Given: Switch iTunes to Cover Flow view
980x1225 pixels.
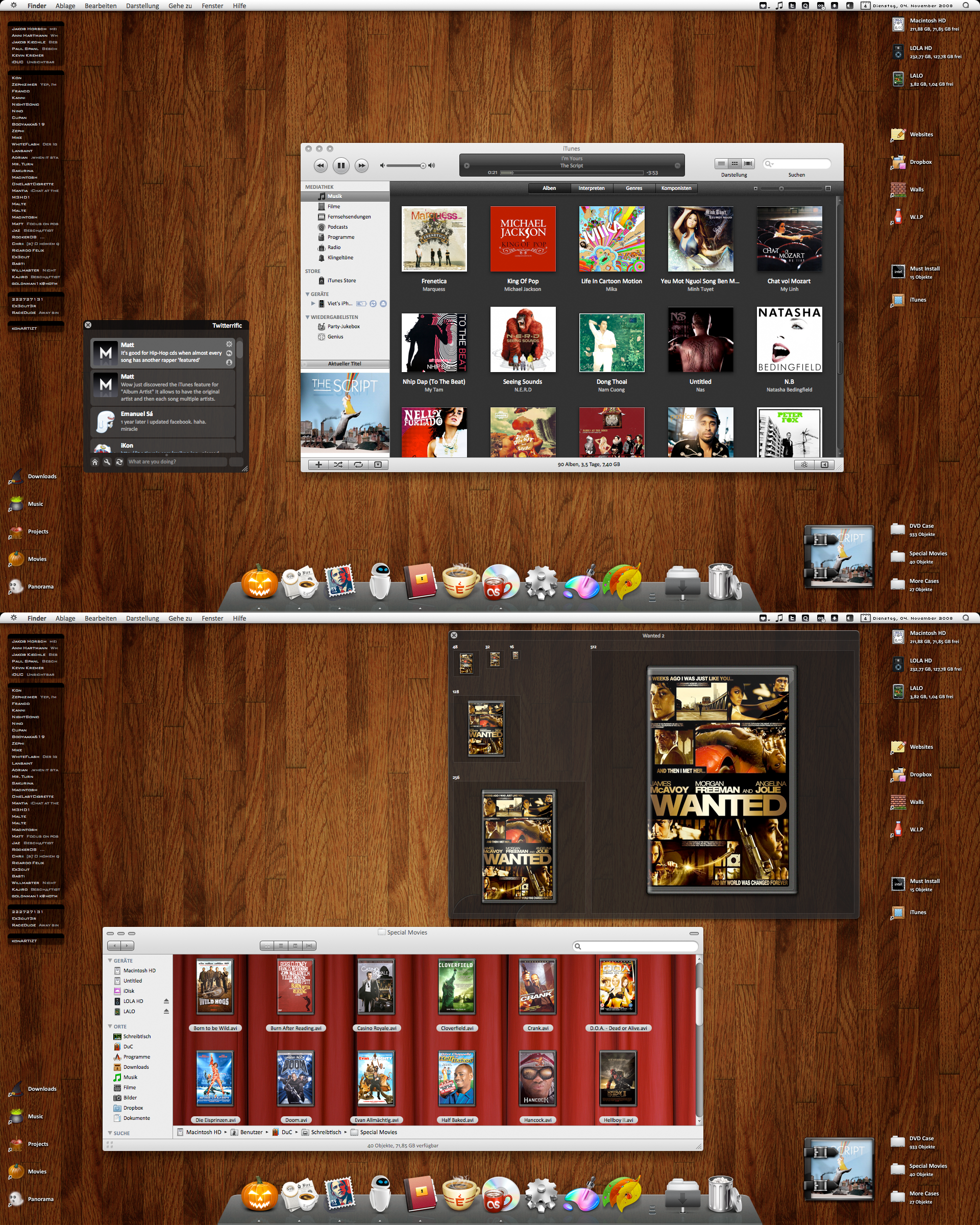Looking at the screenshot, I should click(748, 164).
